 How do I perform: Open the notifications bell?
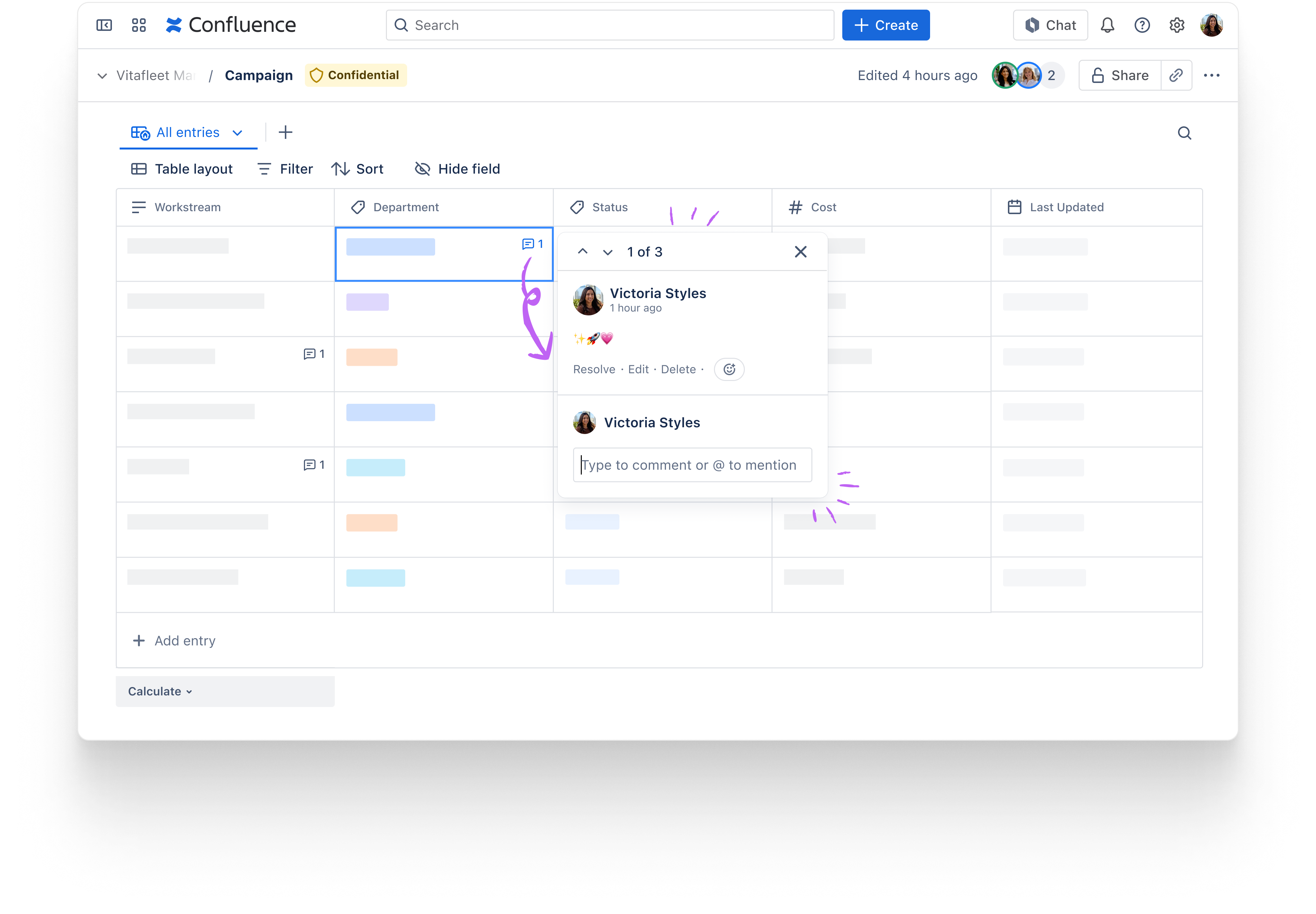click(x=1107, y=25)
